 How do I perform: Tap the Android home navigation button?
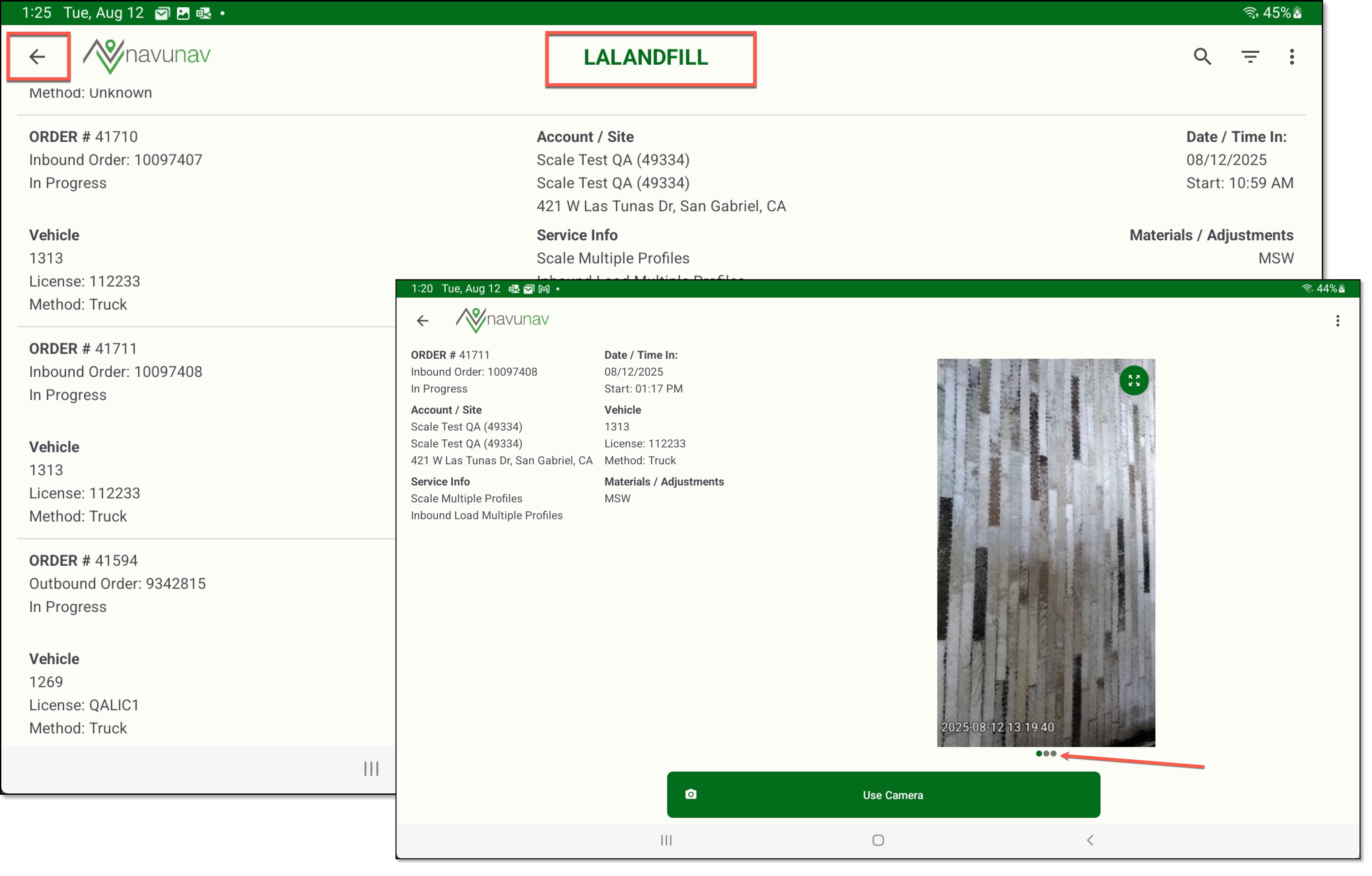pos(878,840)
